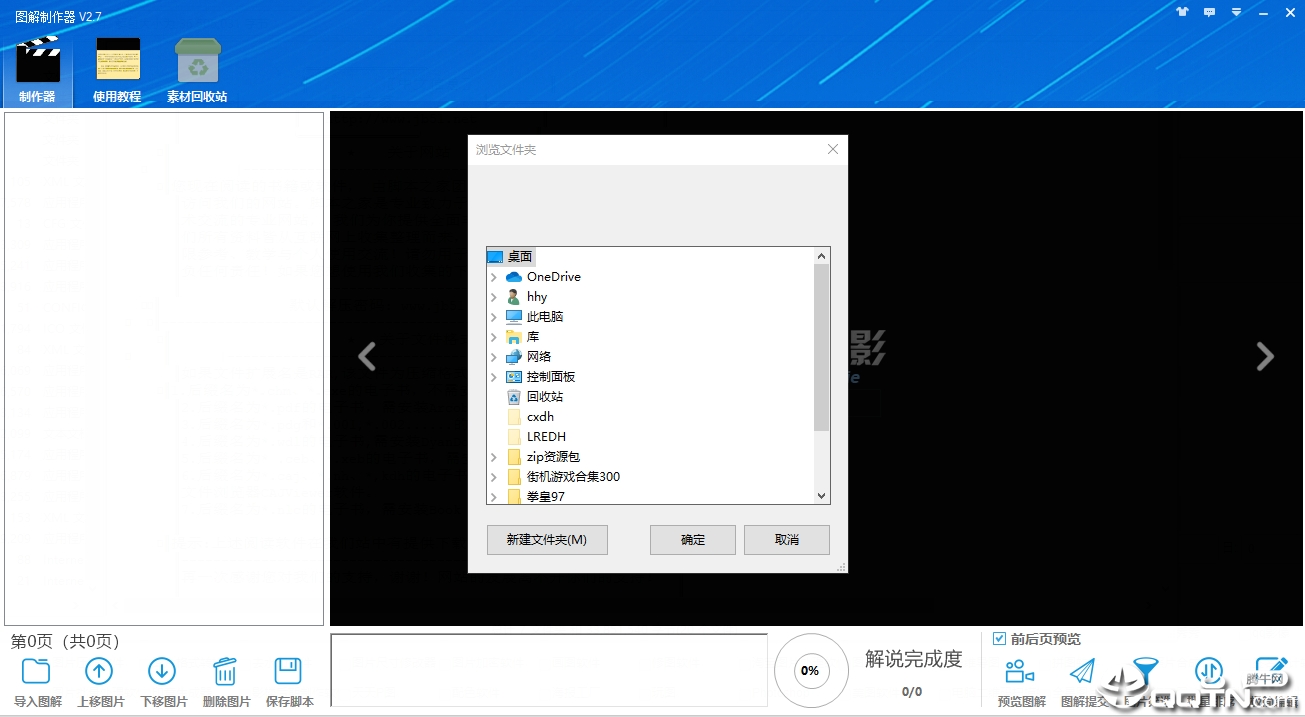
Task: Click the 使用教程 tutorial icon
Action: [x=117, y=60]
